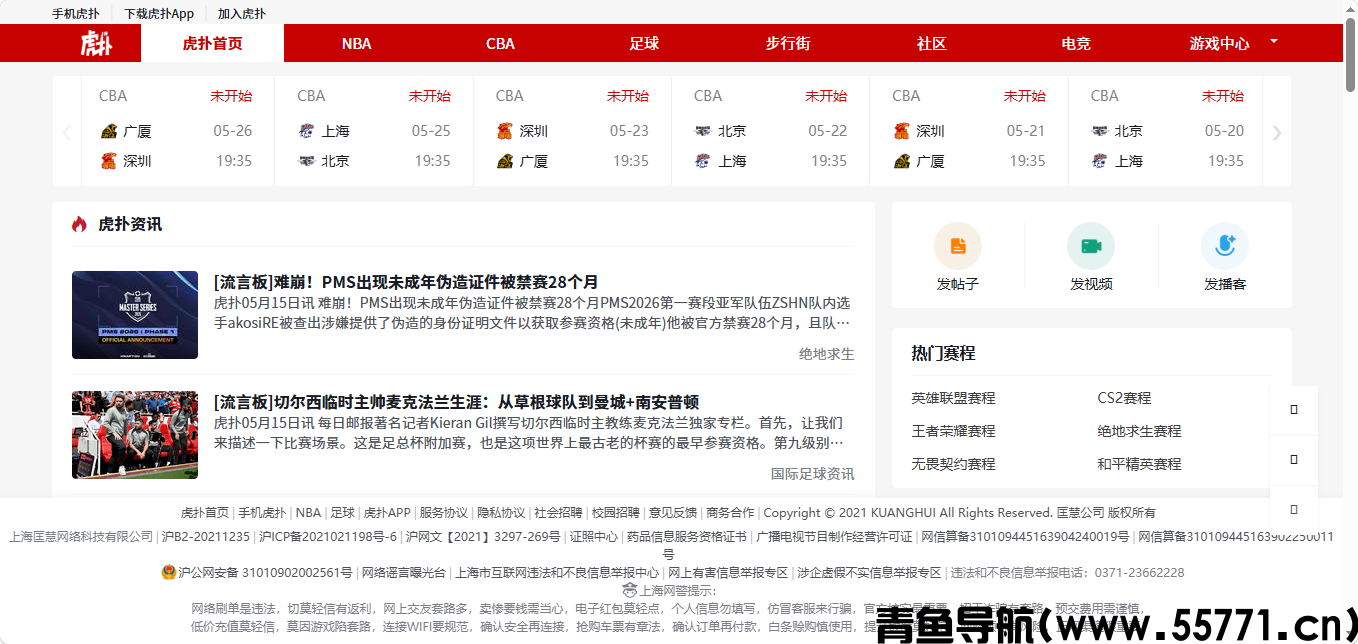Screen dimensions: 1358x644
Task: Click the 北京 team logo in the 05-22 match
Action: click(x=703, y=131)
